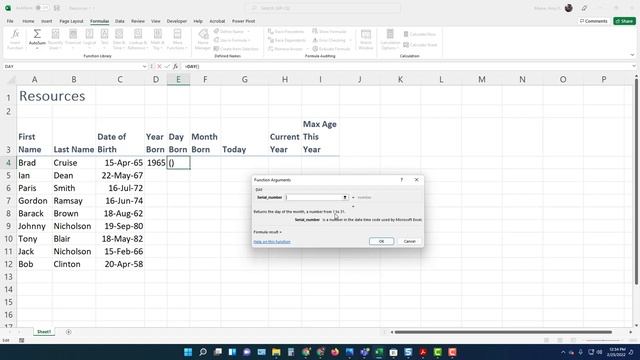
Task: Select cell containing 15-Apr-65
Action: pyautogui.click(x=120, y=162)
